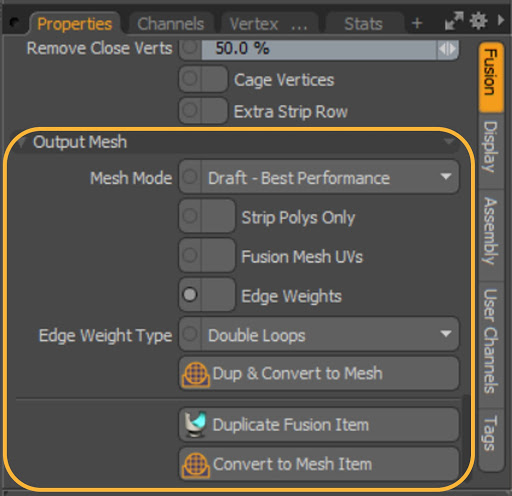512x496 pixels.
Task: Click the Assembly vertical side tab
Action: [491, 231]
